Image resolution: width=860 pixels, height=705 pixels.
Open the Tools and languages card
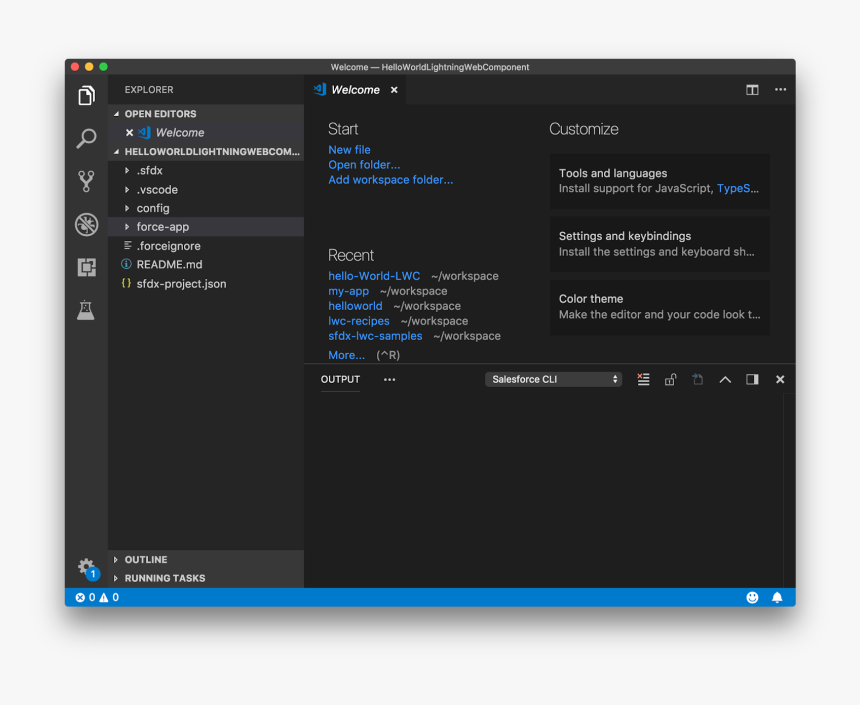[660, 181]
